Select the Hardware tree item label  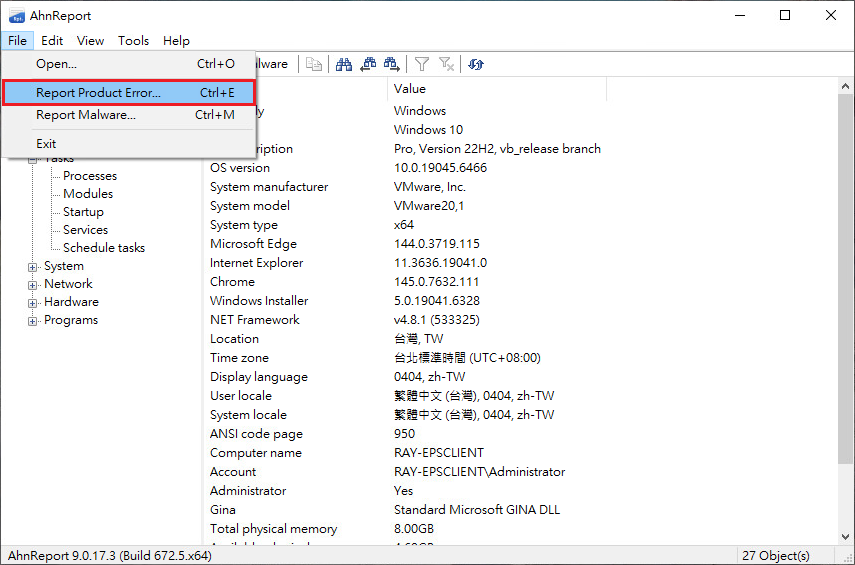coord(71,302)
